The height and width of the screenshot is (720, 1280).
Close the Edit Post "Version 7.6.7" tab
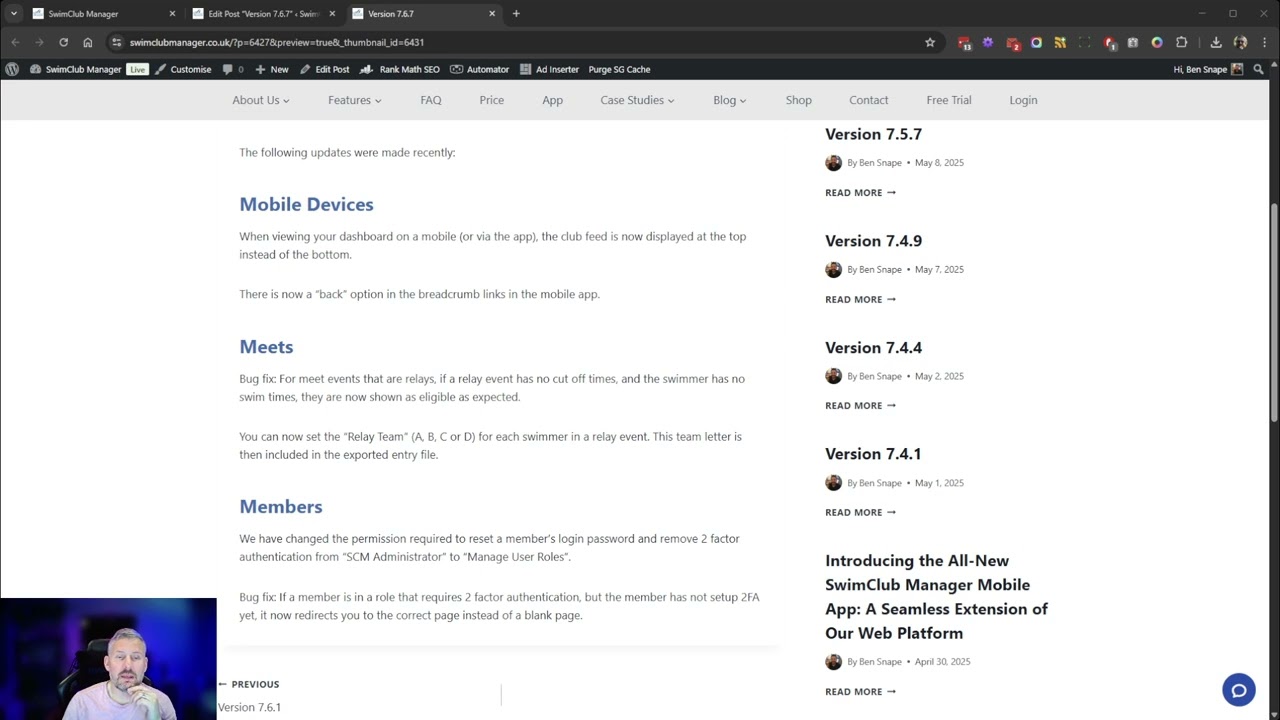click(332, 14)
